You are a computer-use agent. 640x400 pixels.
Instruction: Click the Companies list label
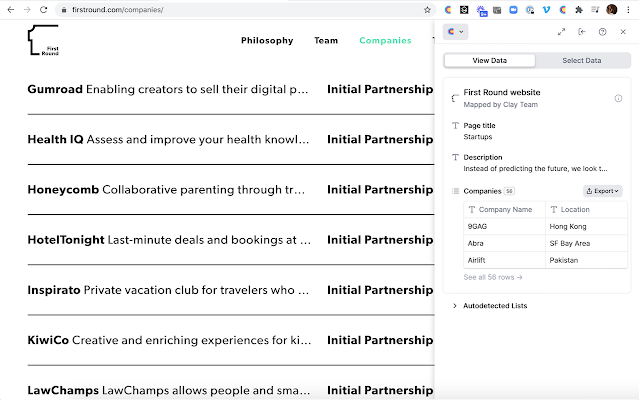pyautogui.click(x=482, y=191)
